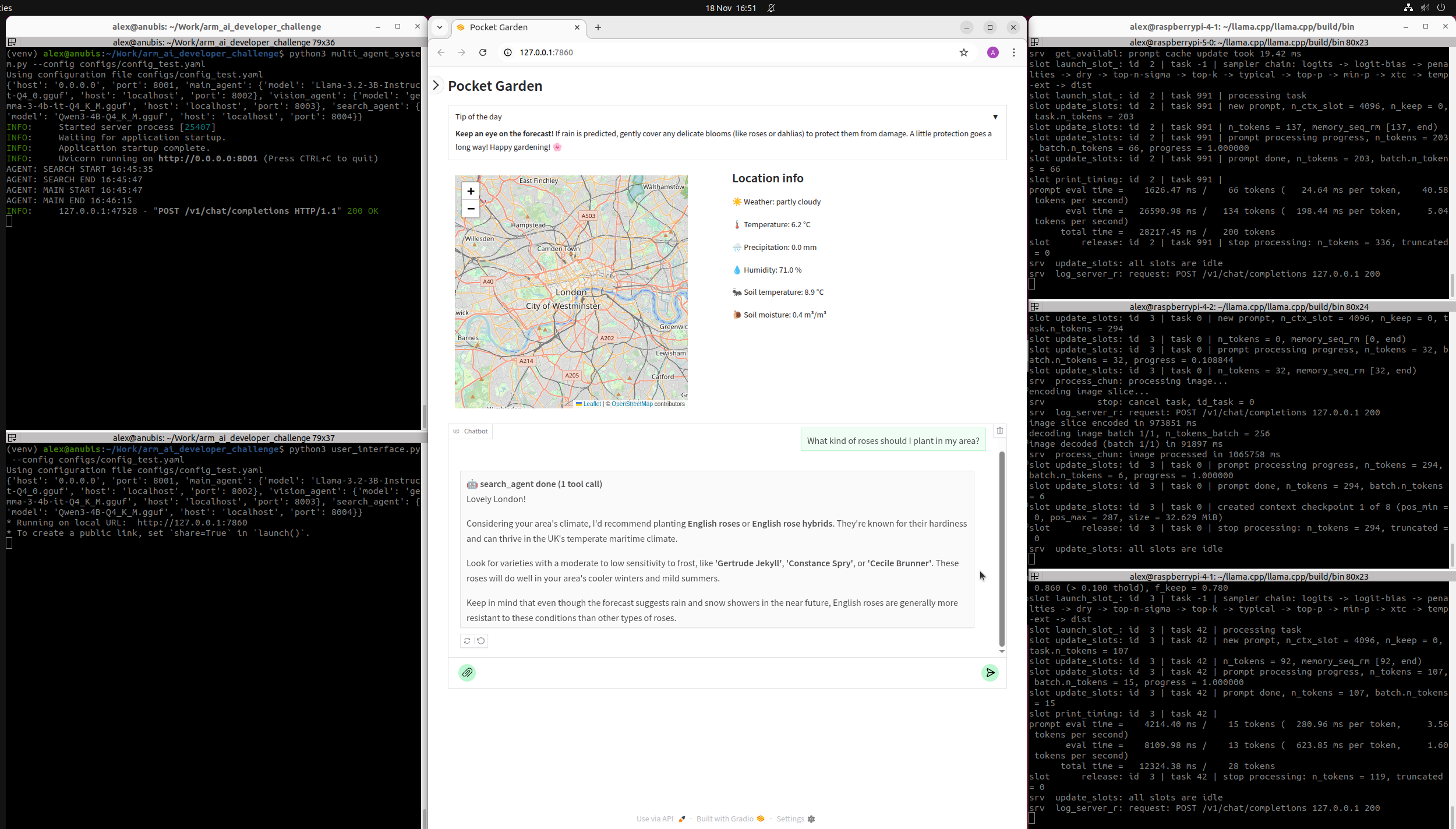Click the attach file paperclip icon
The image size is (1456, 829).
tap(467, 673)
